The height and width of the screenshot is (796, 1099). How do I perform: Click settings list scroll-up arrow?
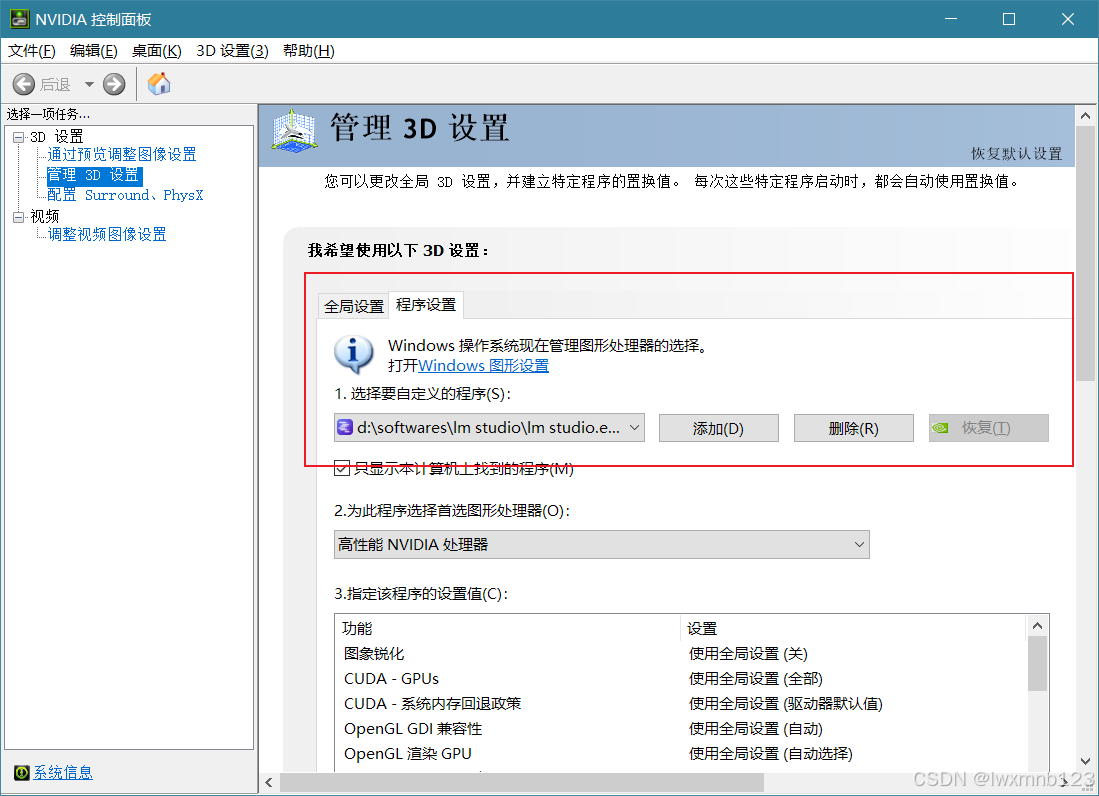coord(1037,626)
